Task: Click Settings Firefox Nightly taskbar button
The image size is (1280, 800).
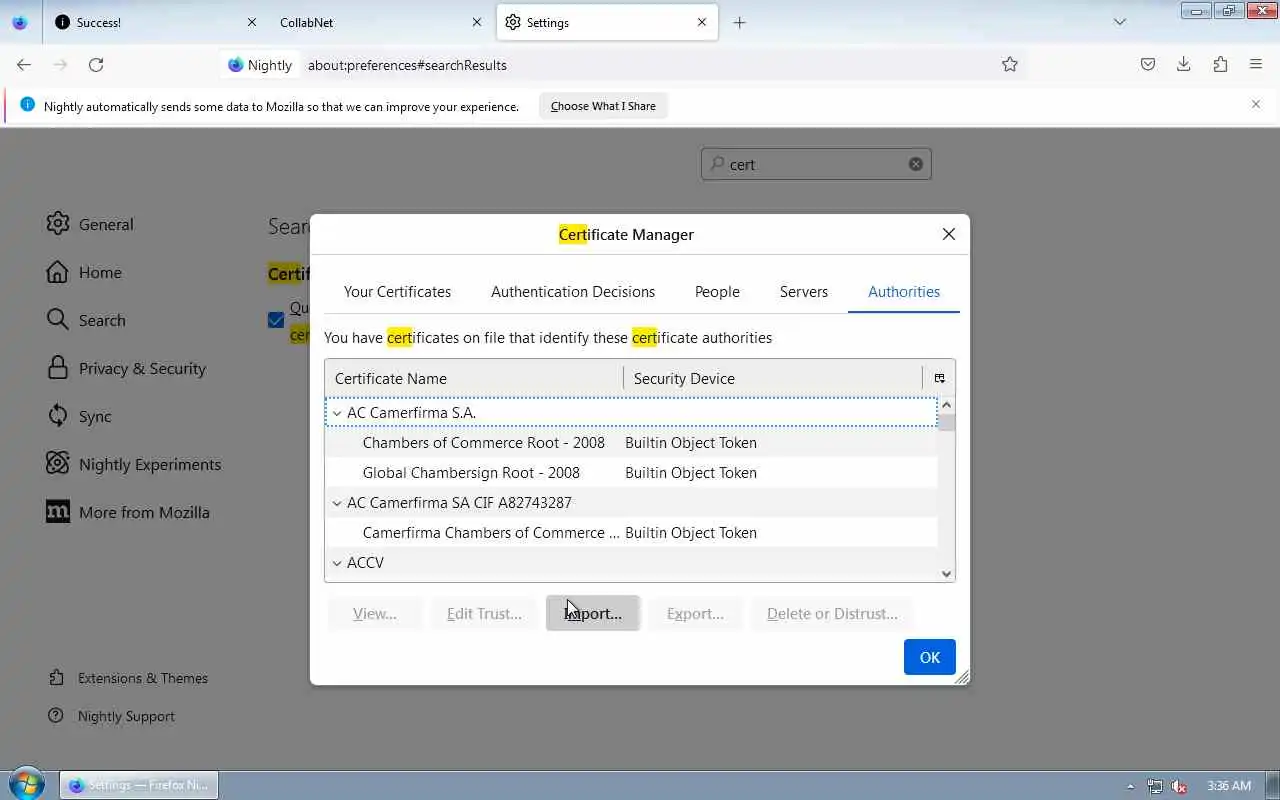Action: pos(139,785)
